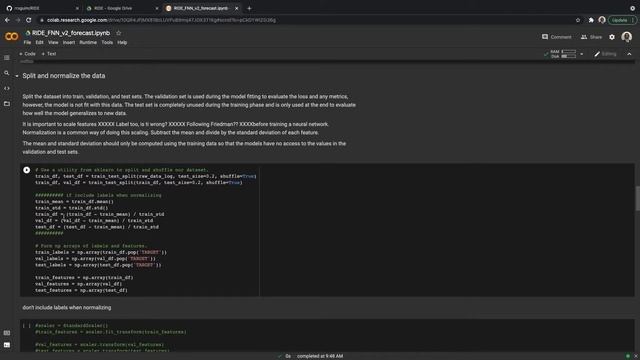The image size is (640, 360).
Task: Bookmark this page with the star icon
Action: click(x=578, y=20)
